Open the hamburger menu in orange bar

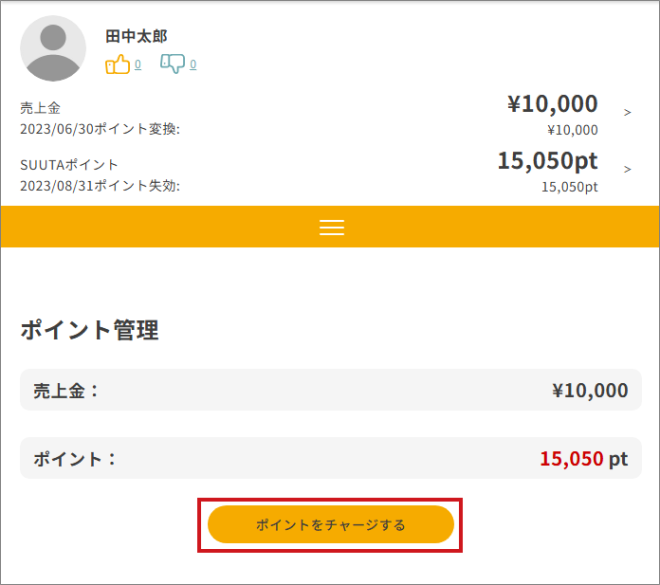point(332,227)
